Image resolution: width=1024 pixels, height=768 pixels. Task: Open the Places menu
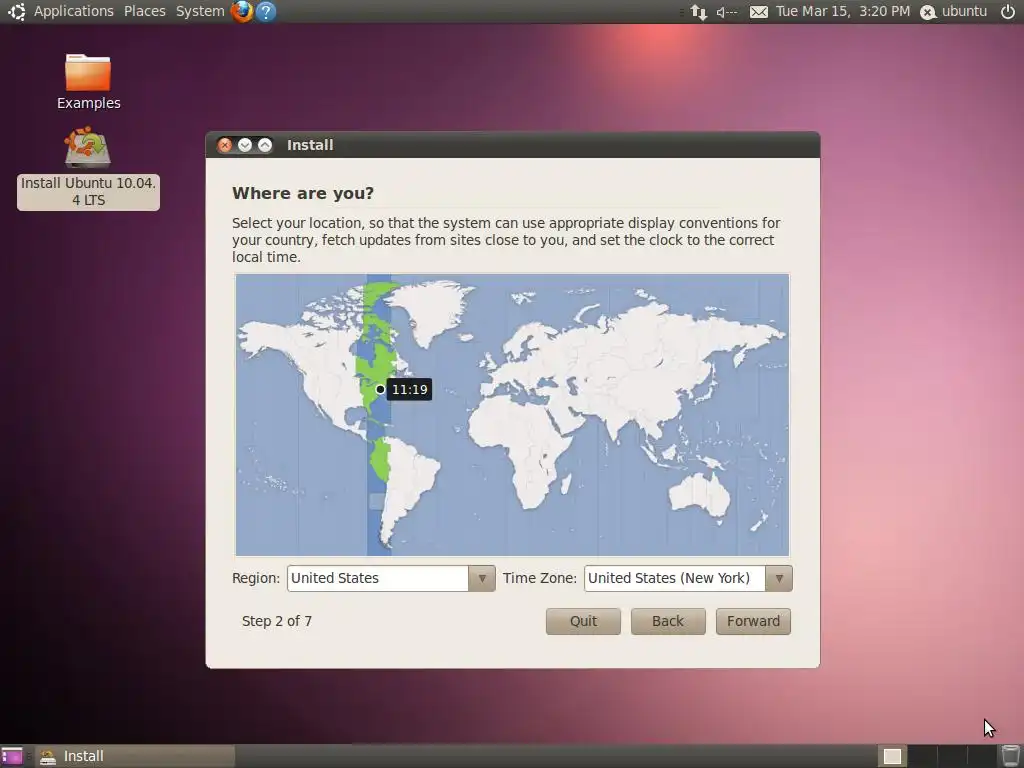coord(144,11)
